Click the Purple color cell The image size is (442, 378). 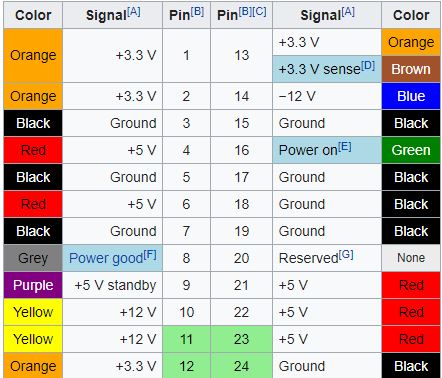pos(33,285)
